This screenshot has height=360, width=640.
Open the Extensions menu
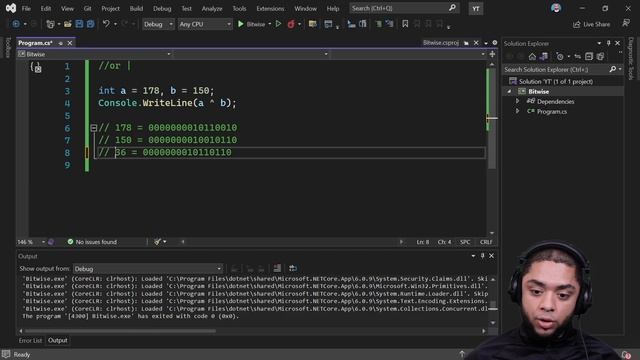[270, 8]
